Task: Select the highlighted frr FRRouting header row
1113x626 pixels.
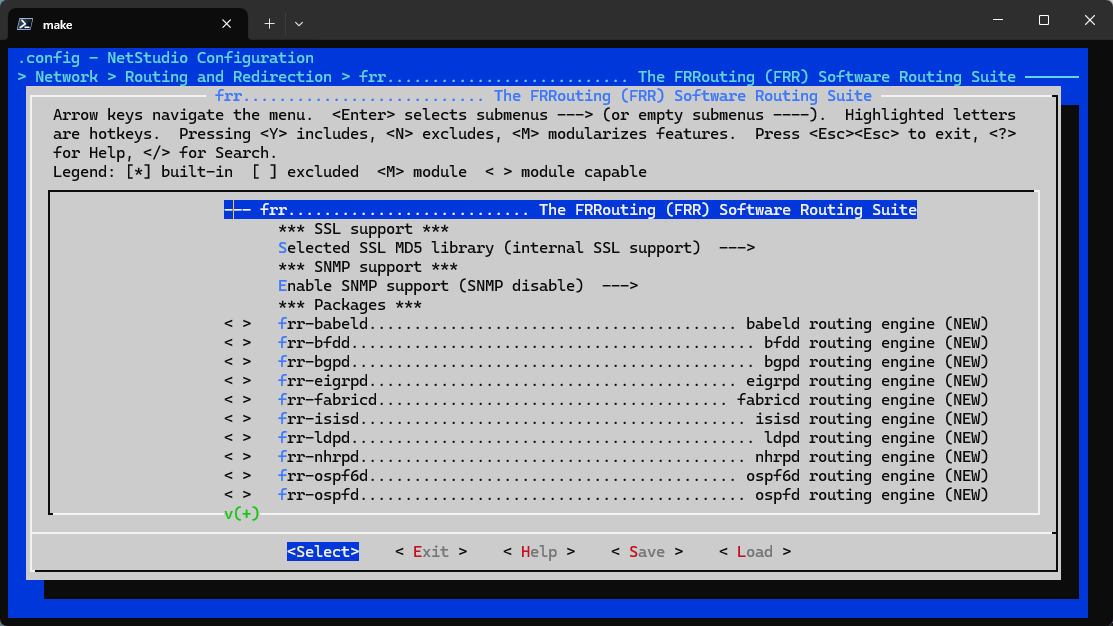Action: tap(570, 210)
